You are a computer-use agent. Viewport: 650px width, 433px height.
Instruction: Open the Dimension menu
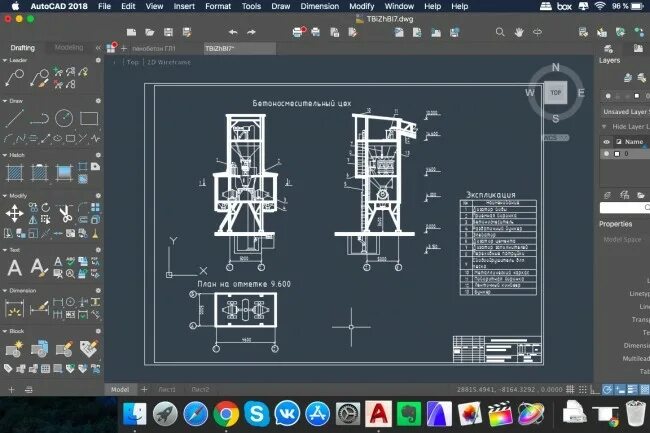[319, 6]
